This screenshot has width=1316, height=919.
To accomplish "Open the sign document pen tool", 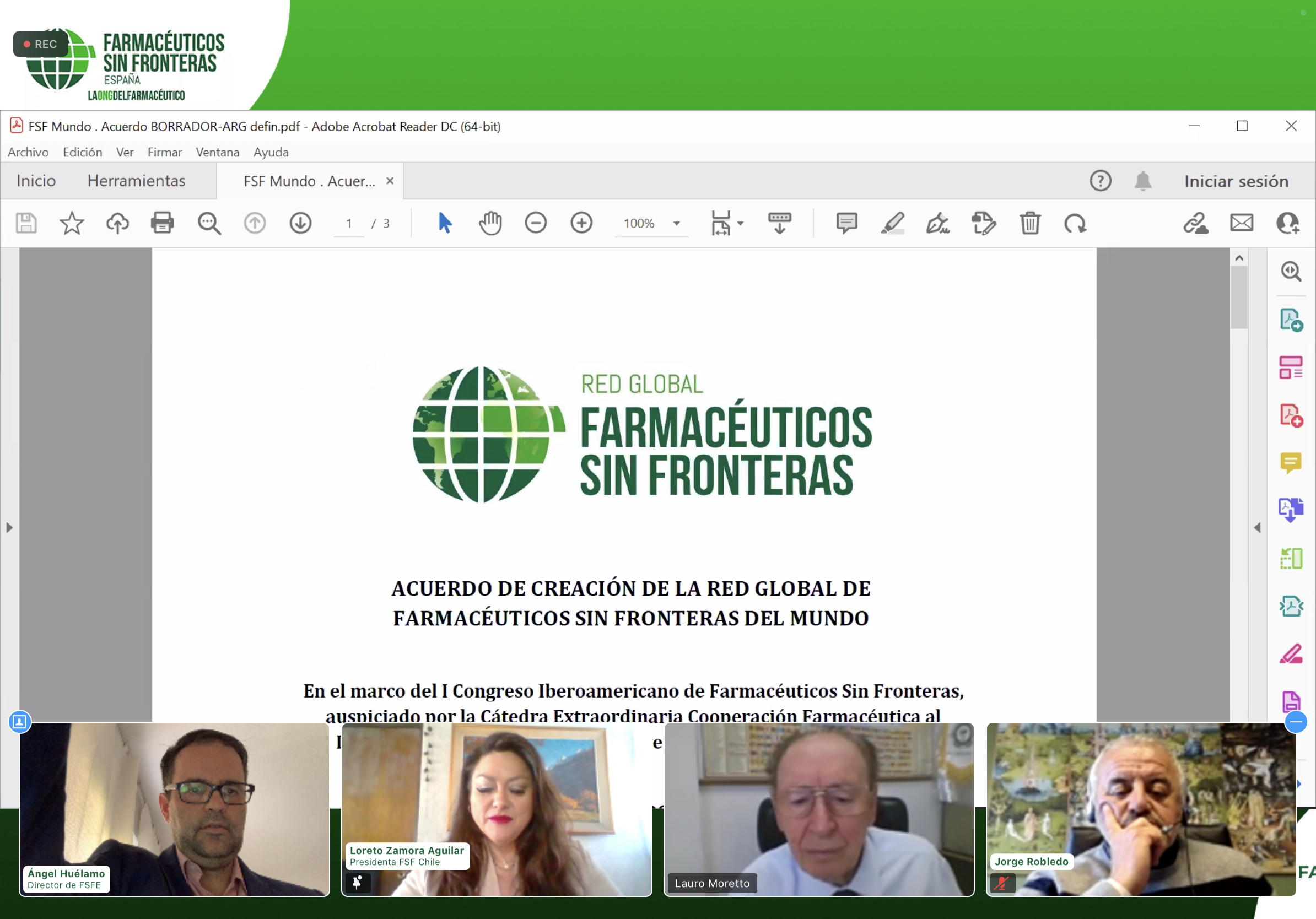I will coord(938,223).
